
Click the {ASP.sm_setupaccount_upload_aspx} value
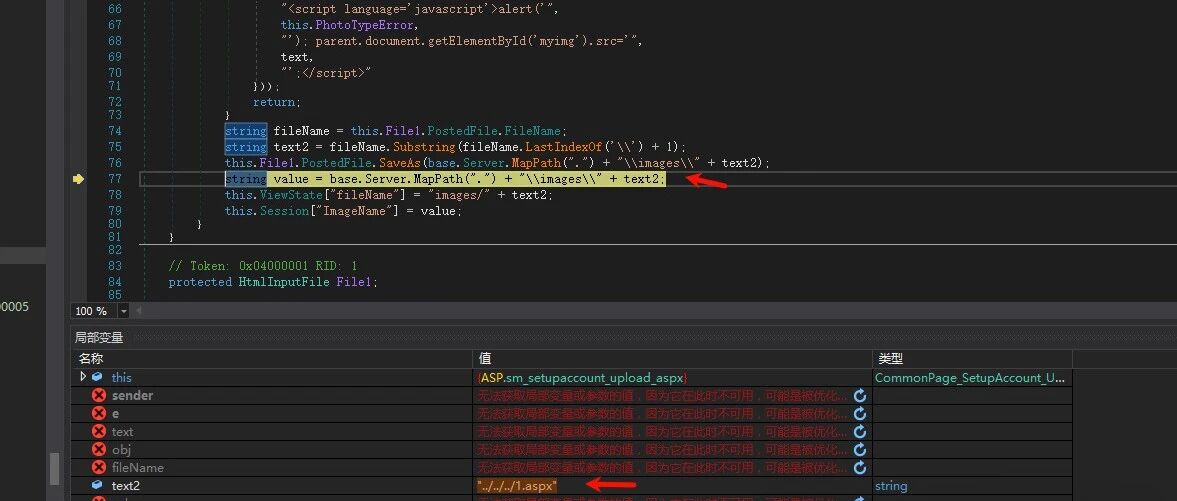(582, 377)
